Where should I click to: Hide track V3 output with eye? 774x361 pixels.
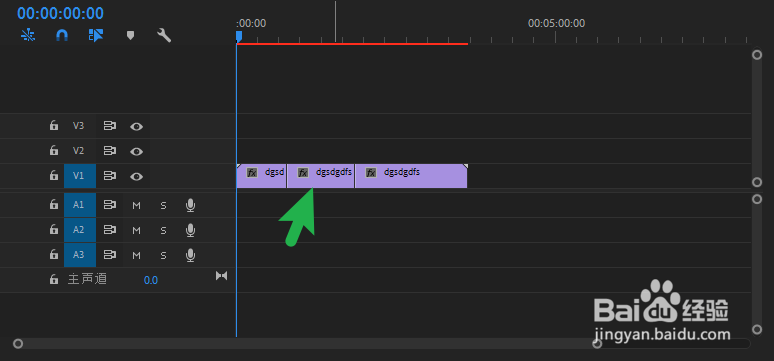click(x=136, y=126)
